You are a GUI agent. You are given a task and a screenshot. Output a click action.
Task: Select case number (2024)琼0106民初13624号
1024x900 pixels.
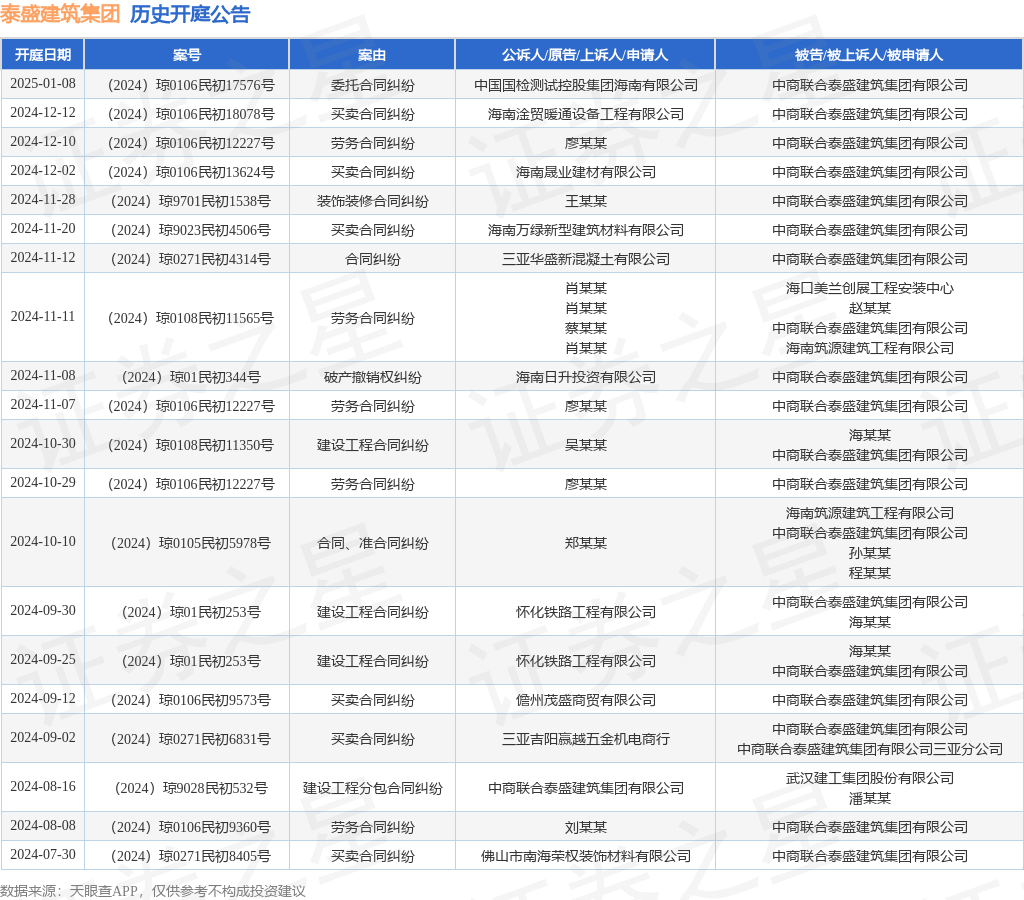191,172
